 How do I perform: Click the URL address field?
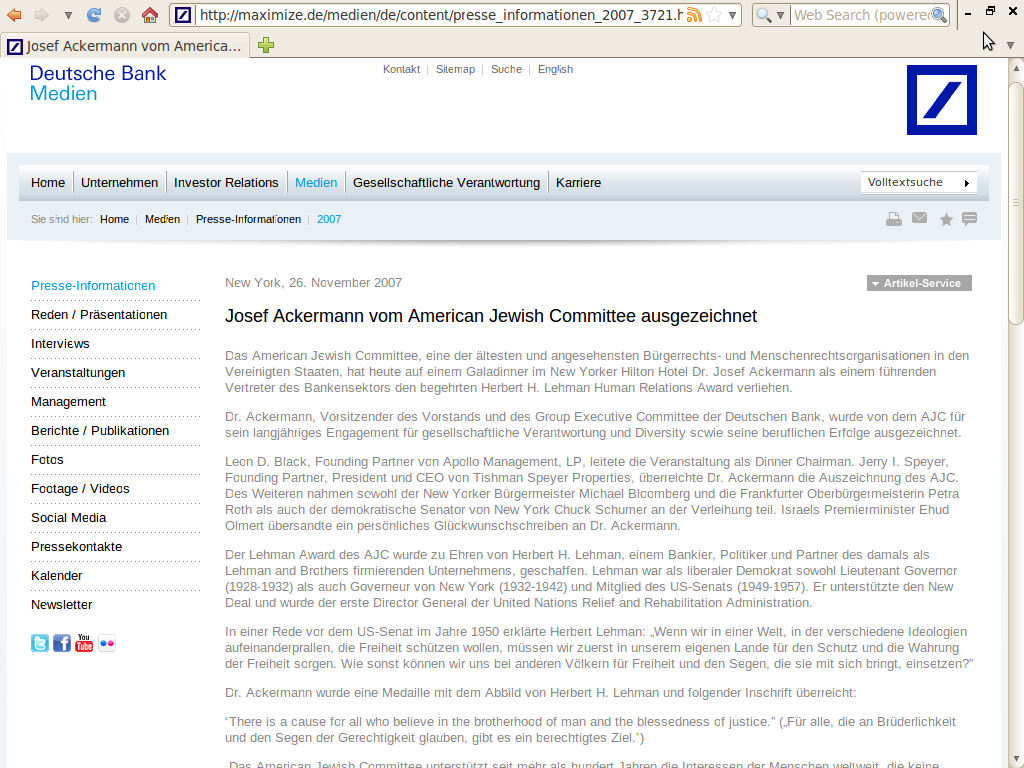point(441,14)
